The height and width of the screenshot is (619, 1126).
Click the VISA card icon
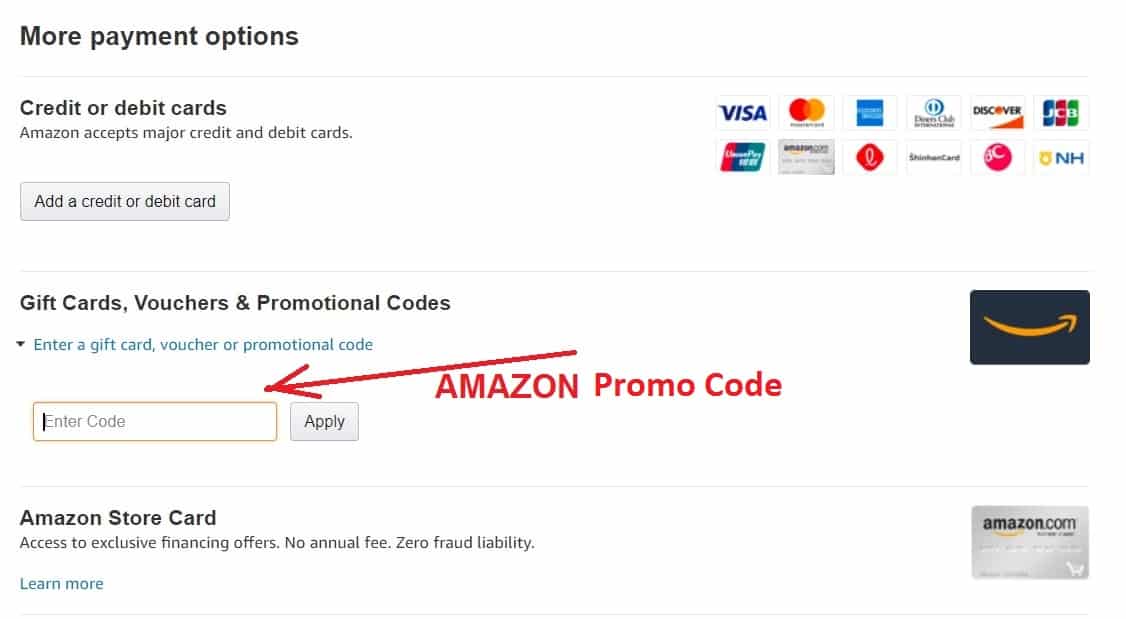pyautogui.click(x=742, y=112)
